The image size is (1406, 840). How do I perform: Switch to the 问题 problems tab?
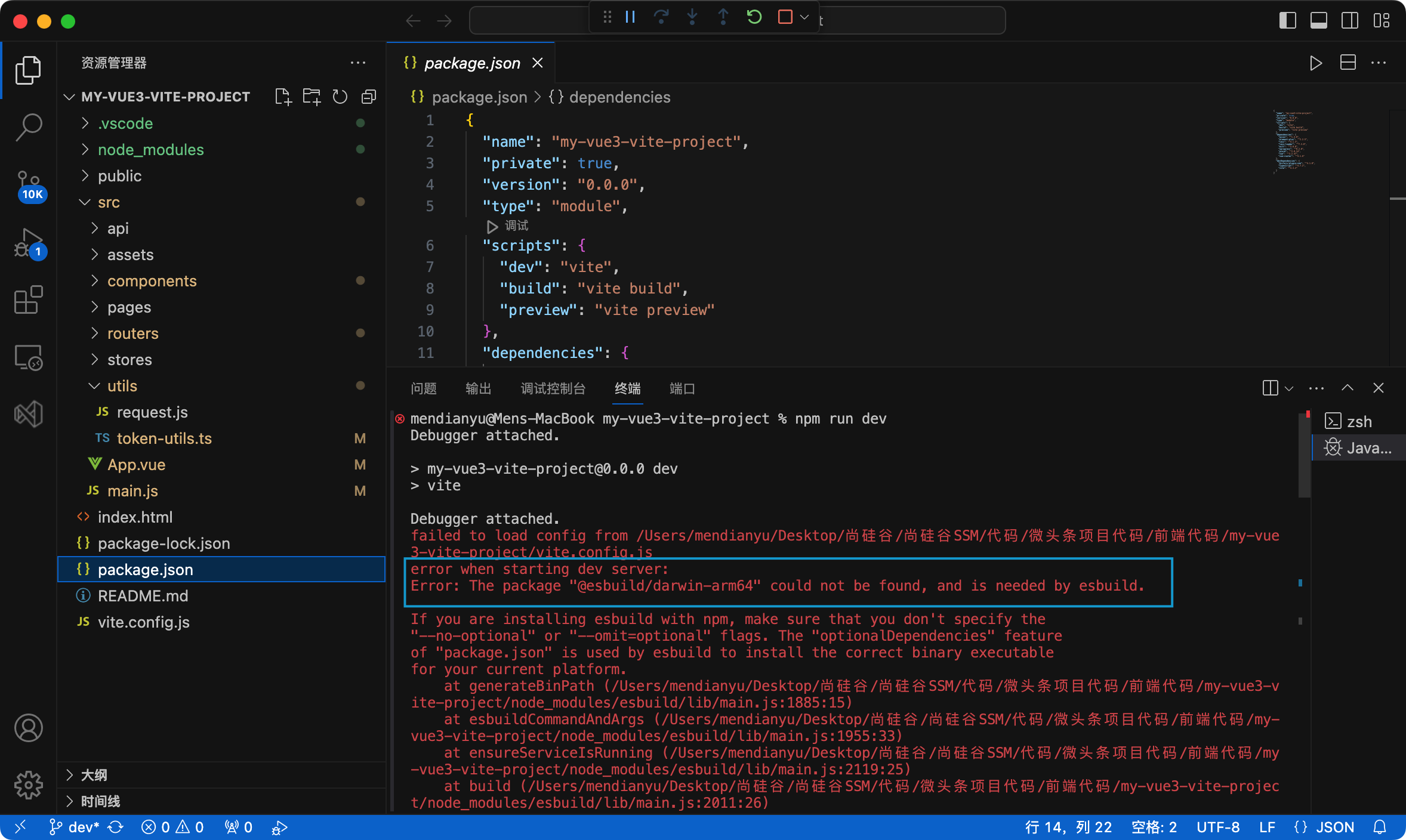[x=423, y=389]
